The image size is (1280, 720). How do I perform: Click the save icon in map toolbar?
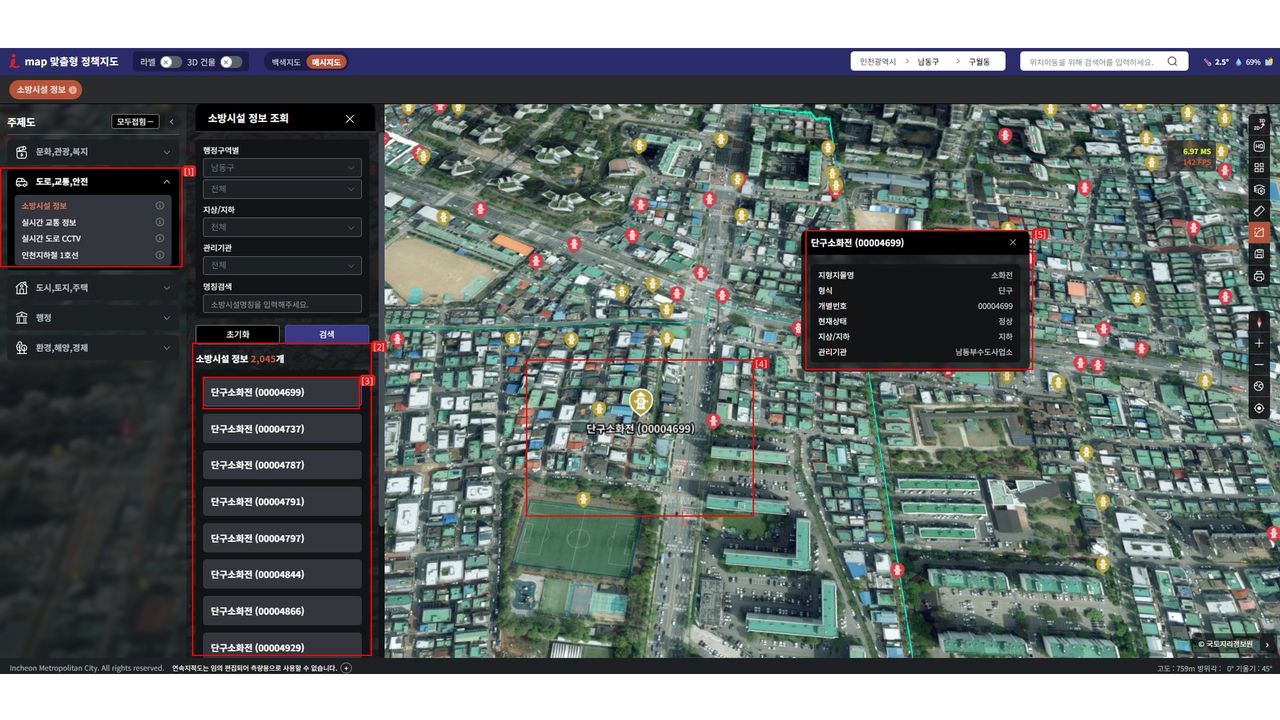pos(1259,254)
